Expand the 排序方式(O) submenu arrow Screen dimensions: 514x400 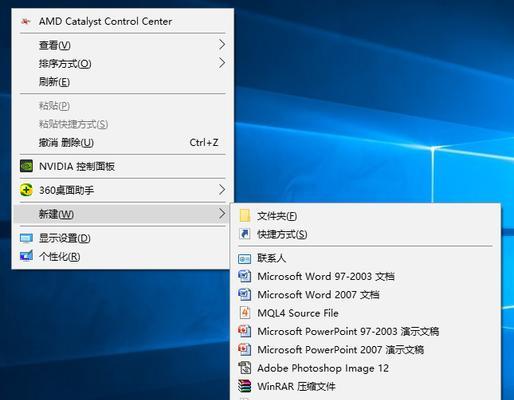(x=222, y=63)
